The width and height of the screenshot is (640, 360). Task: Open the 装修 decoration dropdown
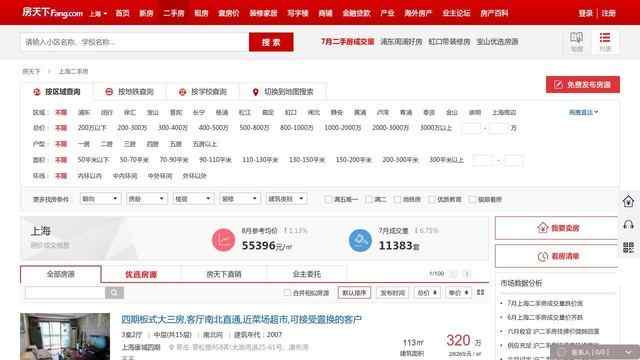tap(240, 199)
